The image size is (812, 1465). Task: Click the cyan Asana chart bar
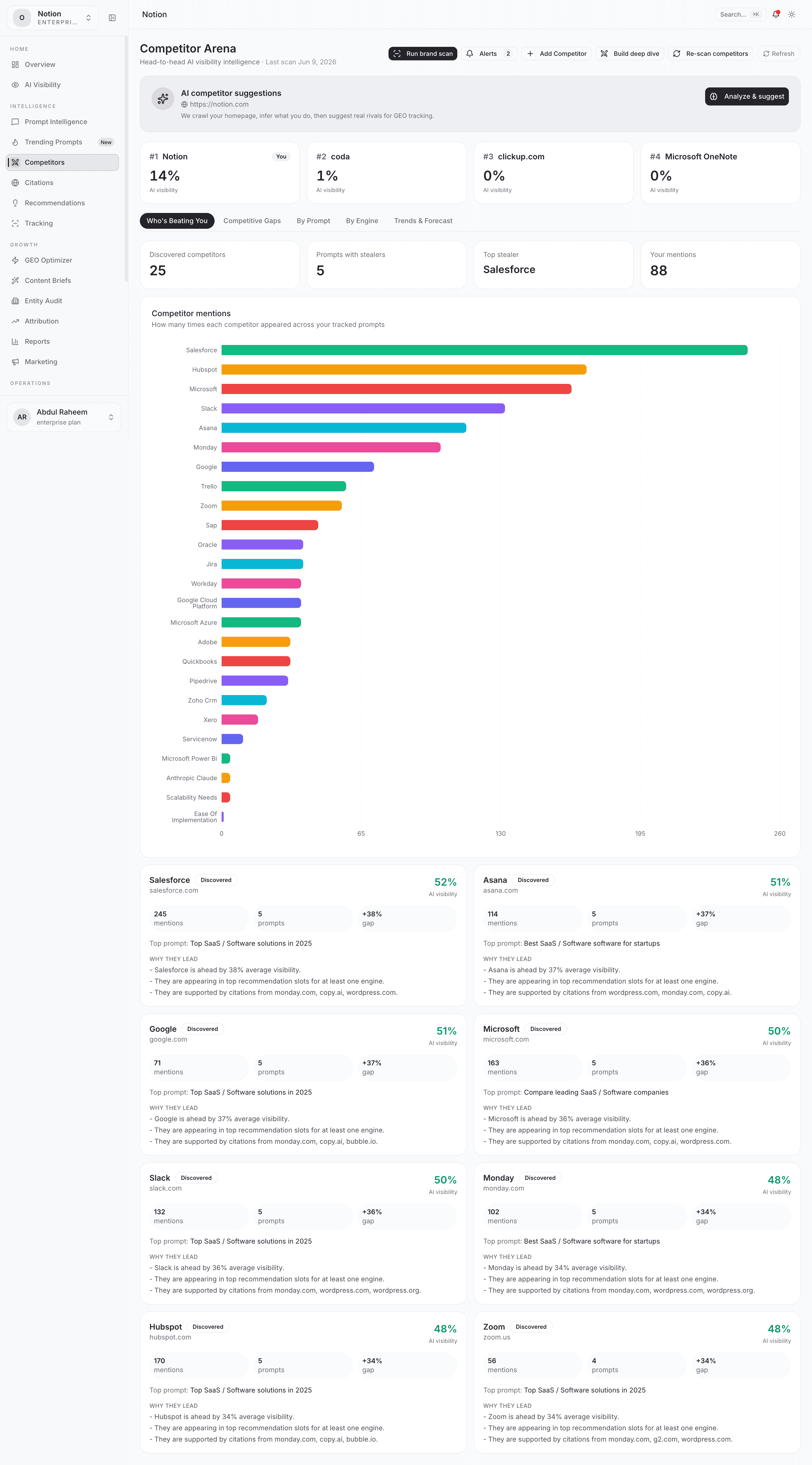pos(344,428)
